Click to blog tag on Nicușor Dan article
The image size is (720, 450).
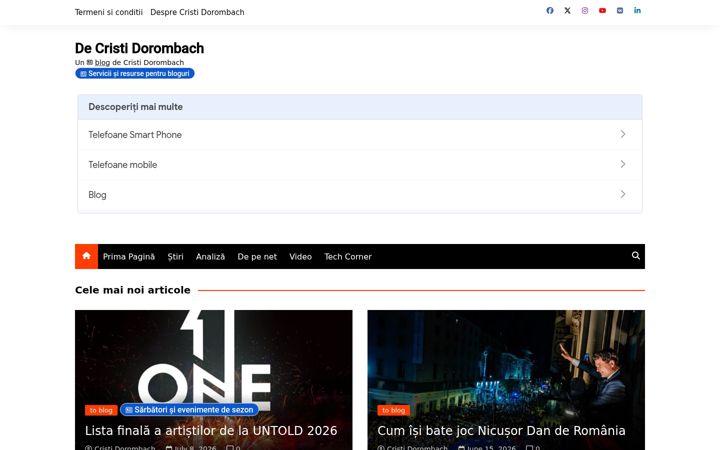[x=394, y=410]
